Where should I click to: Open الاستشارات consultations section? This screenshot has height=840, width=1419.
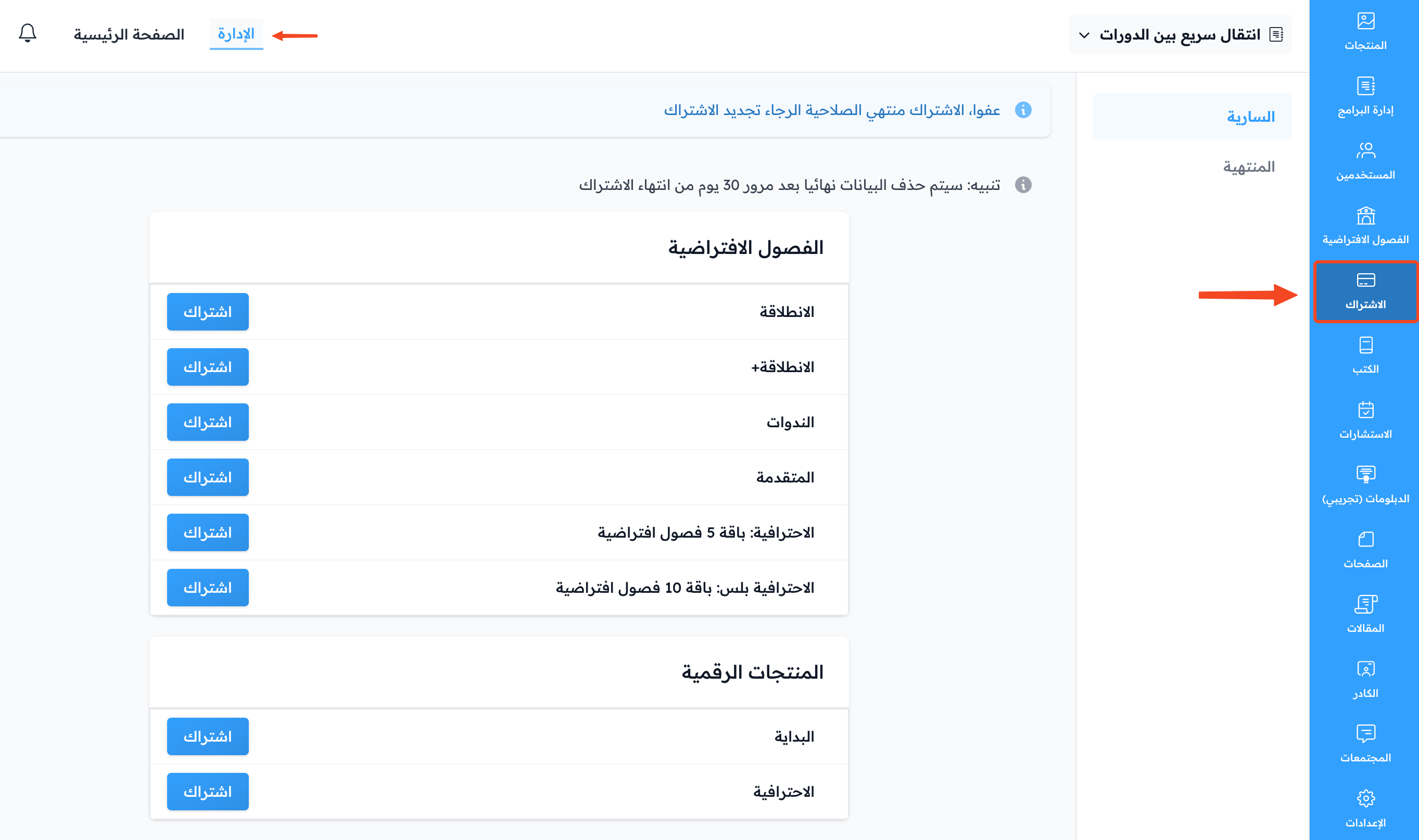pos(1365,421)
